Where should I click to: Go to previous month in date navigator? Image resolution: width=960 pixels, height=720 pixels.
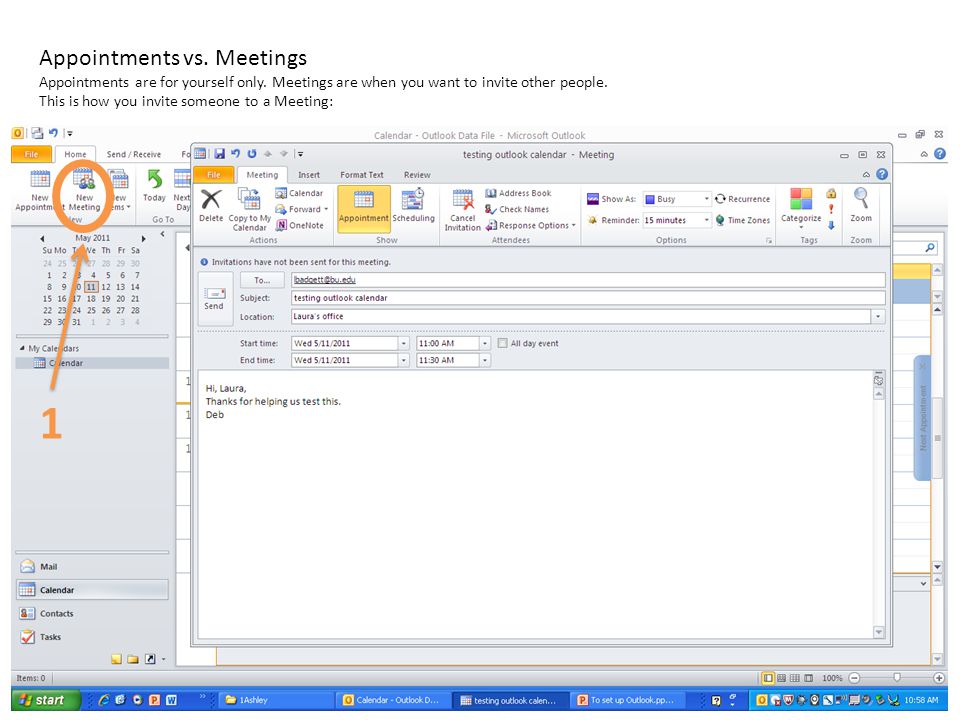coord(42,238)
